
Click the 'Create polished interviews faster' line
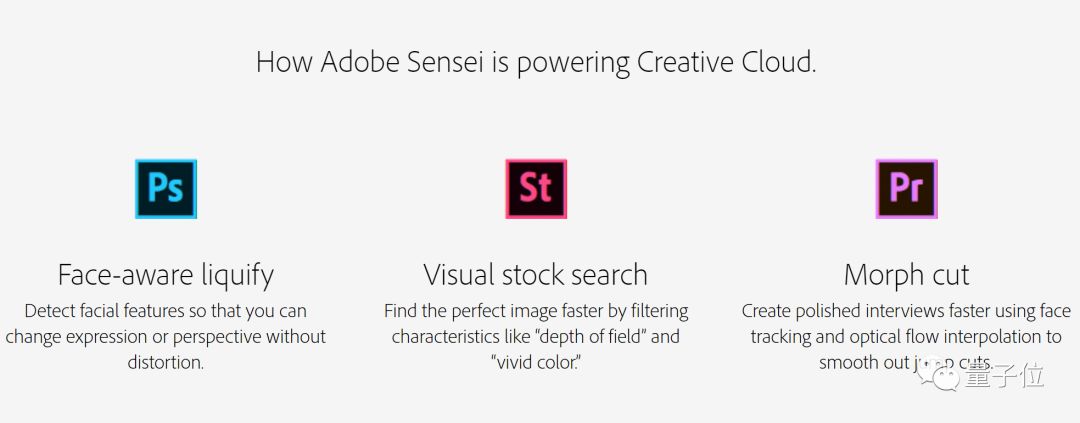pyautogui.click(x=906, y=311)
